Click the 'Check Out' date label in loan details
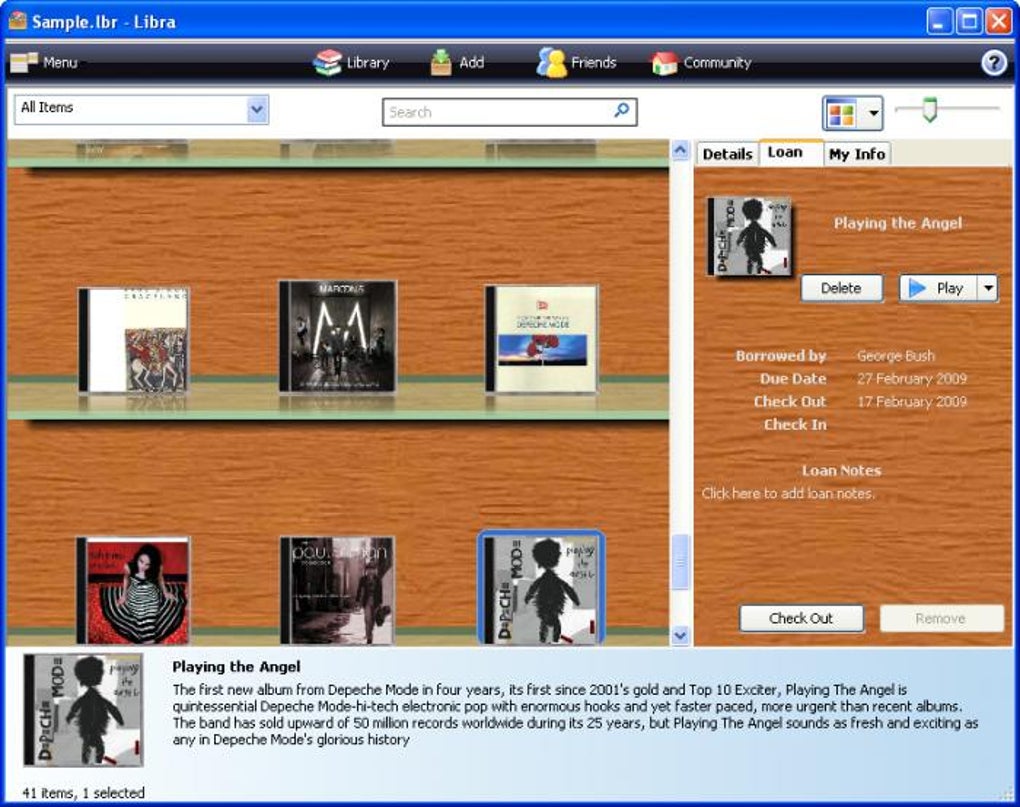Viewport: 1020px width, 807px height. click(790, 401)
